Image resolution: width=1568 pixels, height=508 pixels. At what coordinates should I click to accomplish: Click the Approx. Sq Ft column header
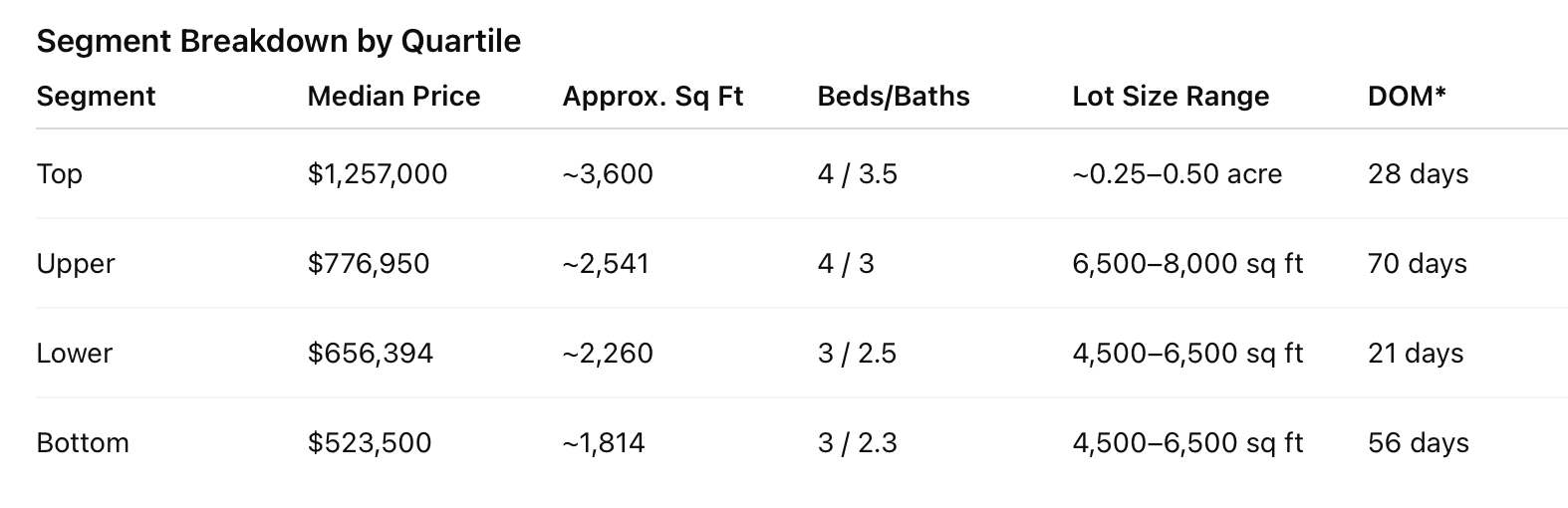(x=653, y=97)
